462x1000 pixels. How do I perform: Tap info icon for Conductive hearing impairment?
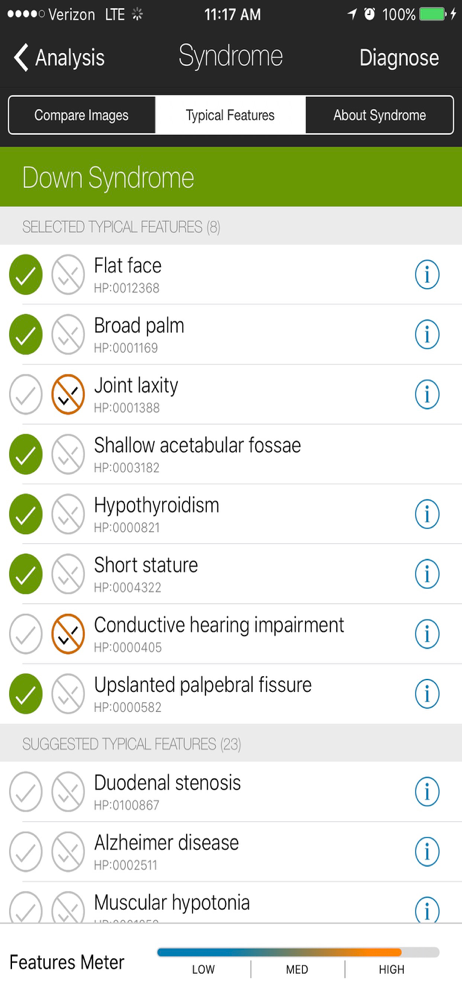tap(427, 635)
